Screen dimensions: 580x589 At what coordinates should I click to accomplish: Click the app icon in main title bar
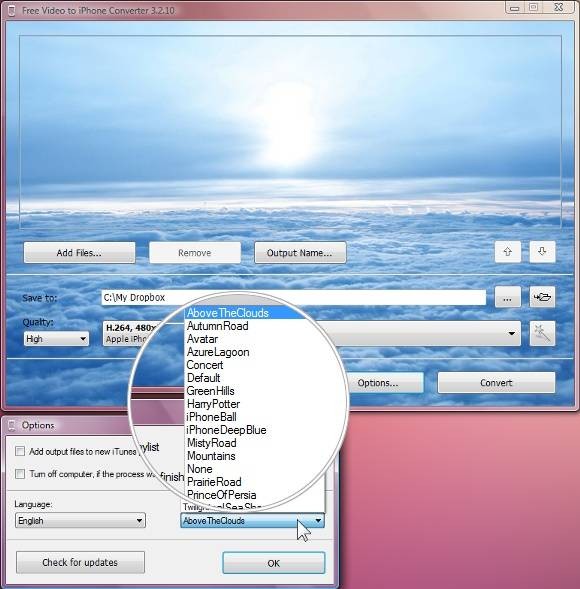coord(12,11)
